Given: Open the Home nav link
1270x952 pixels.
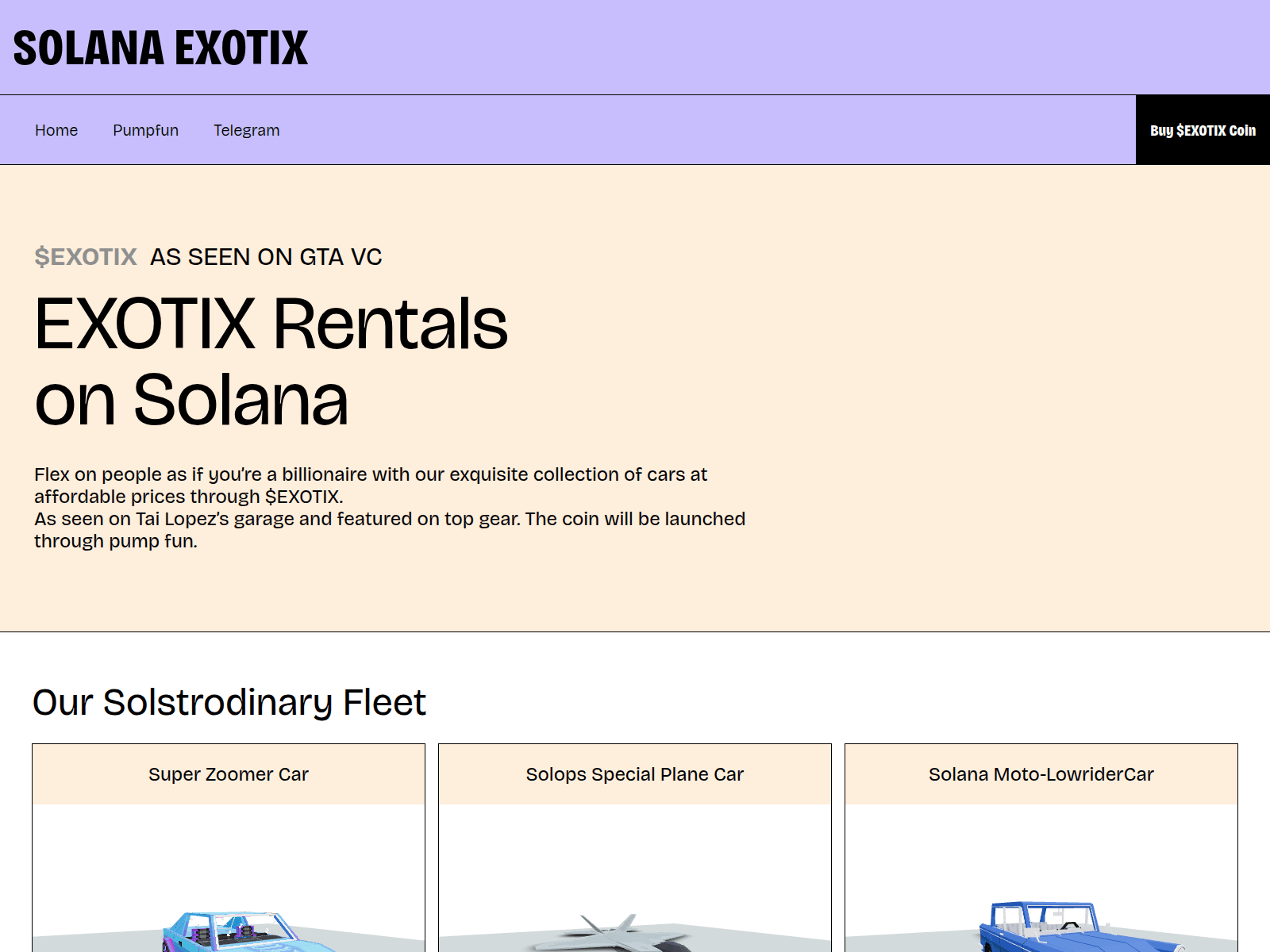Looking at the screenshot, I should (56, 130).
